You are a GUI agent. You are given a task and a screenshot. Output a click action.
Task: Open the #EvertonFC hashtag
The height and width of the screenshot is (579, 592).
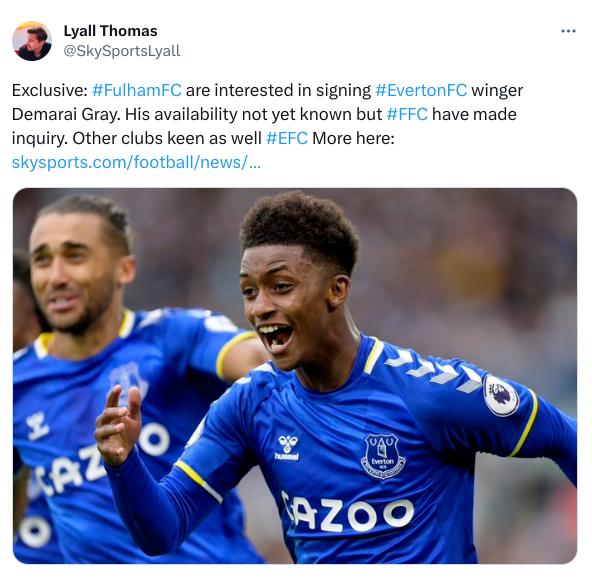421,91
